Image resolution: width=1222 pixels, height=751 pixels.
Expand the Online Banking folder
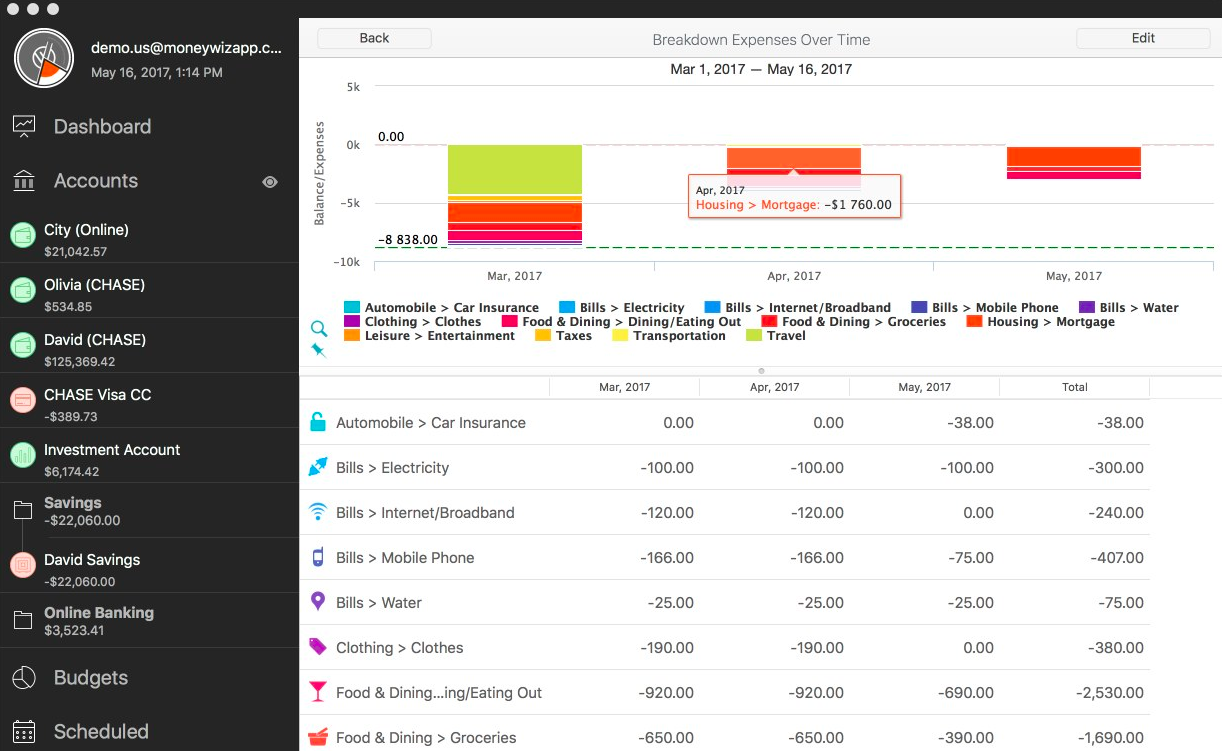tap(23, 621)
